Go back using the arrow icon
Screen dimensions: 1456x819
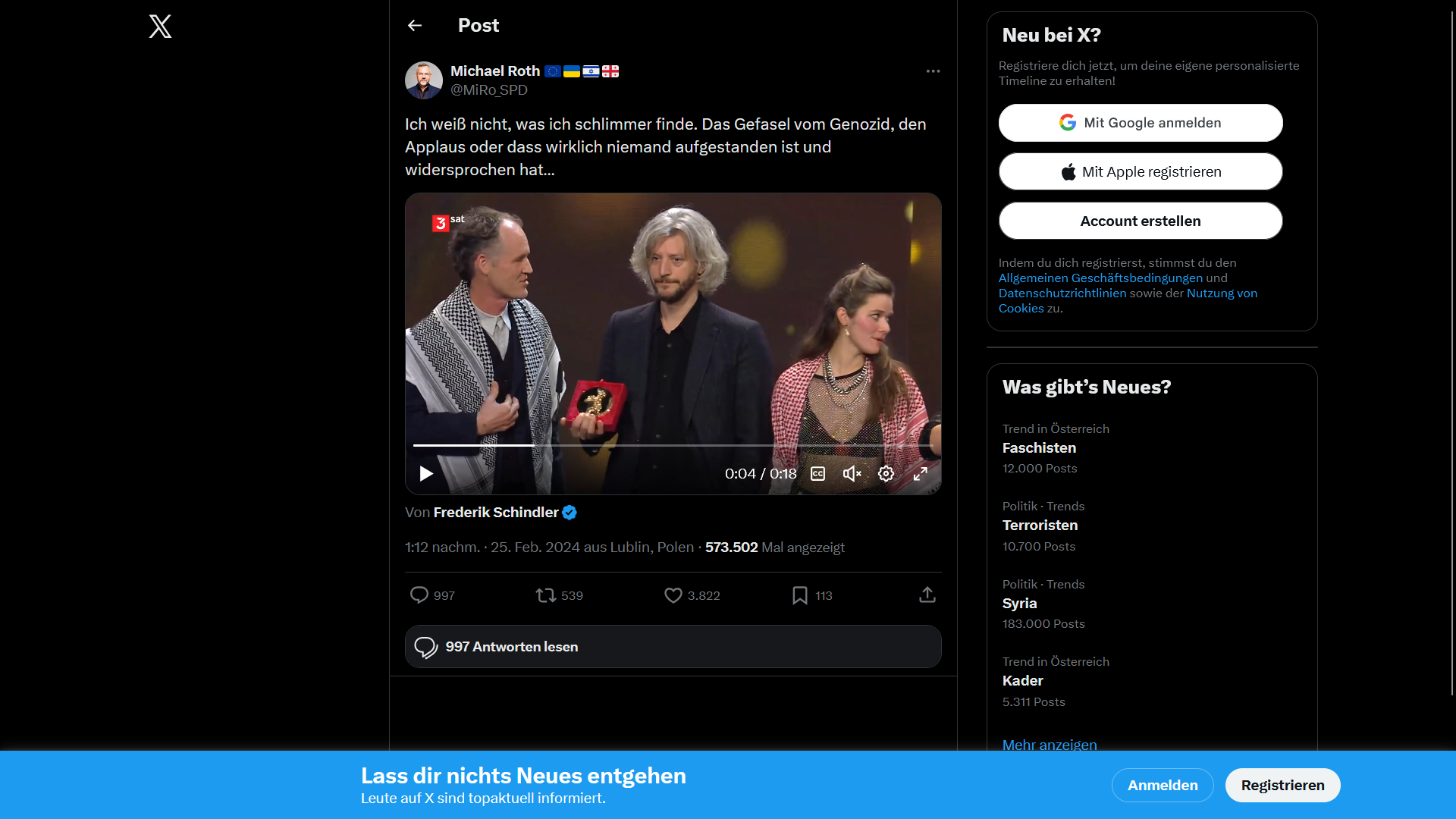415,26
